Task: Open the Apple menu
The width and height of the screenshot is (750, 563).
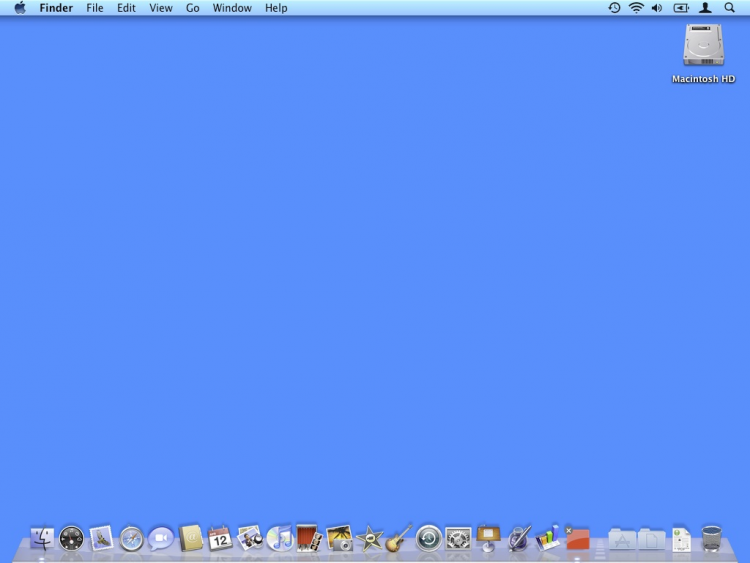Action: 20,8
